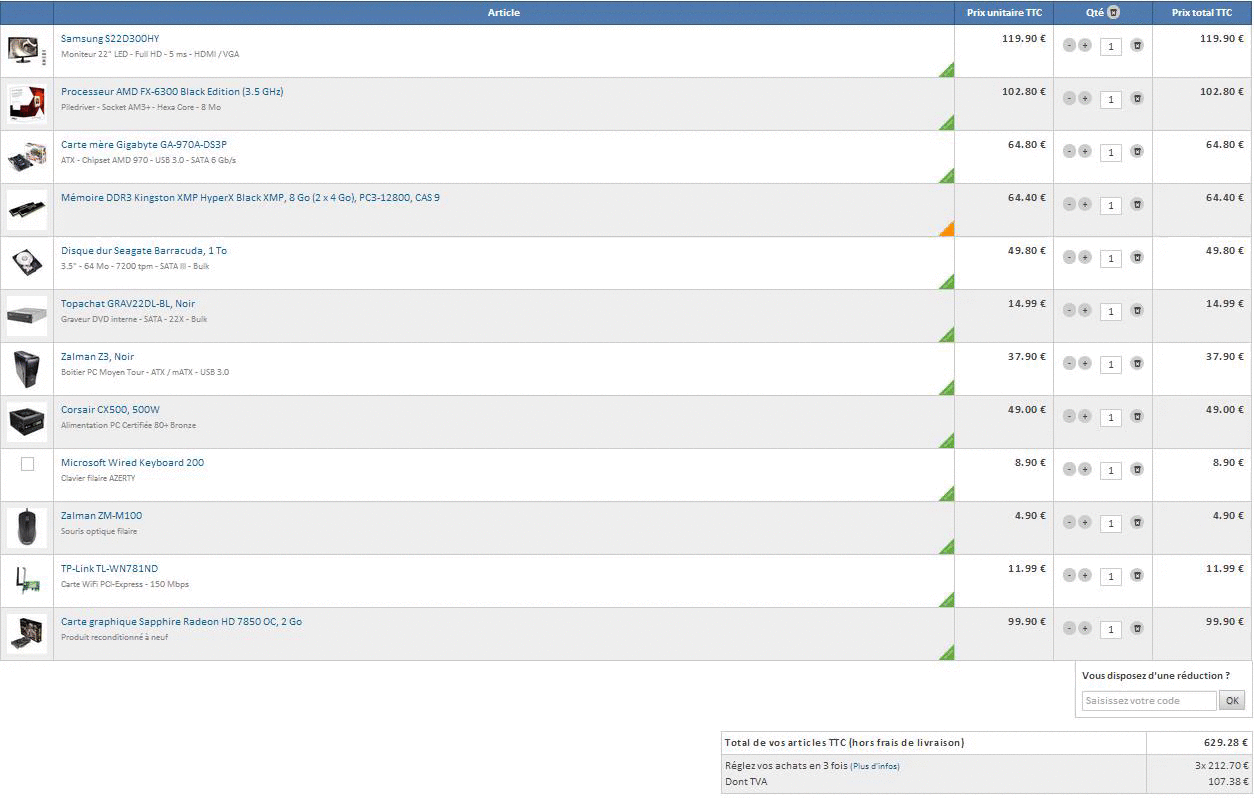Open the Zalman ZM-M100 product link
Viewport: 1254px width, 798px height.
click(101, 516)
